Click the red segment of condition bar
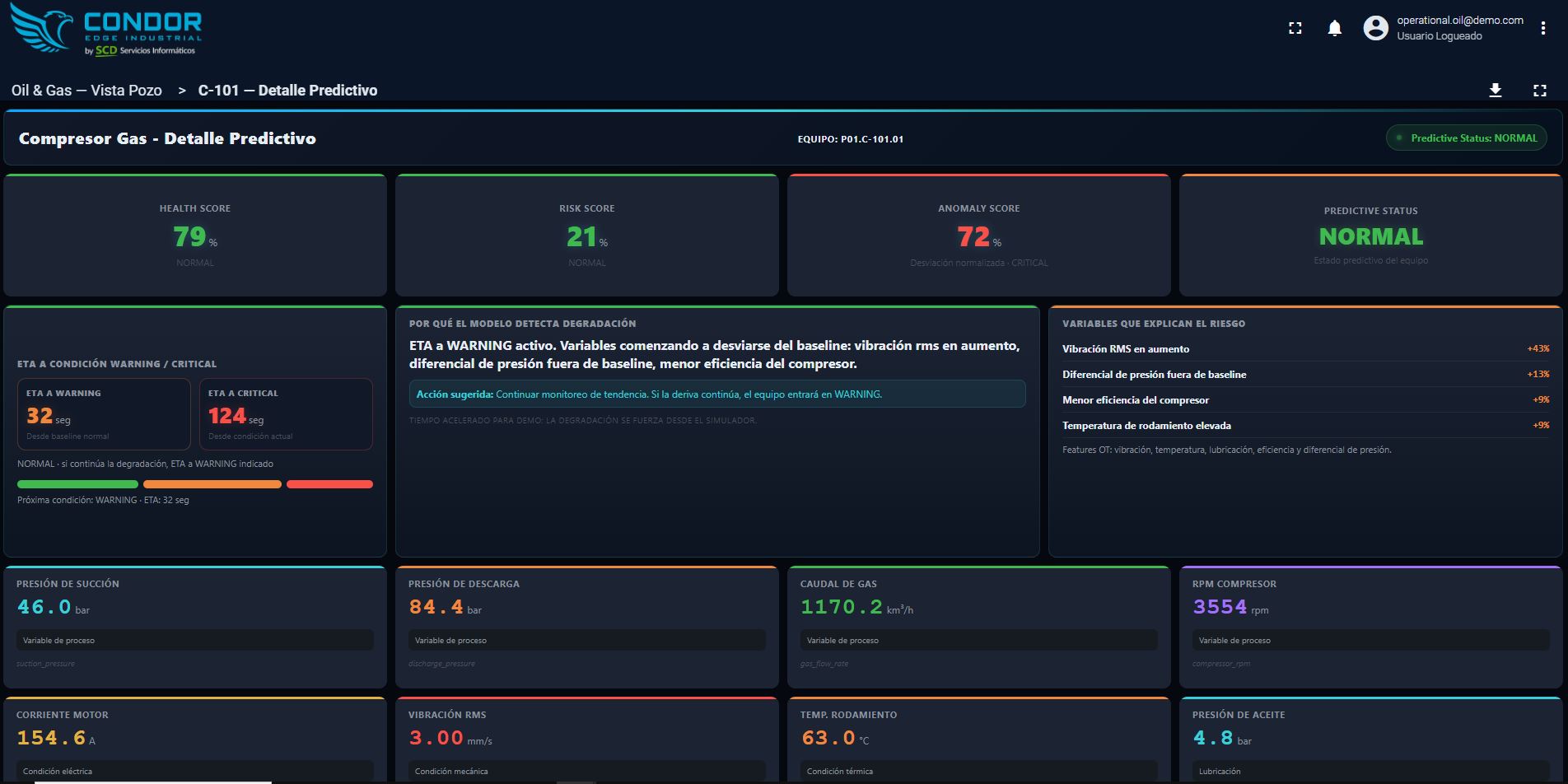Image resolution: width=1568 pixels, height=784 pixels. pos(329,484)
